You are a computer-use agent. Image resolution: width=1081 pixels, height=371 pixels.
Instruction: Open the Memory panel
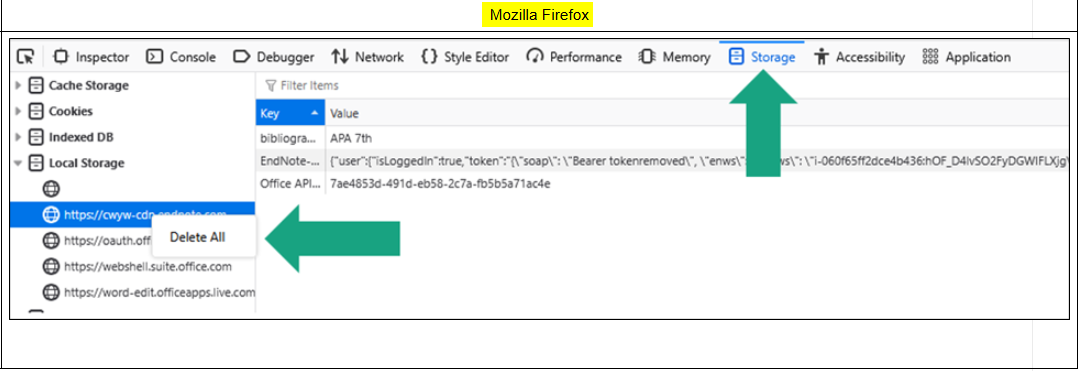click(674, 57)
